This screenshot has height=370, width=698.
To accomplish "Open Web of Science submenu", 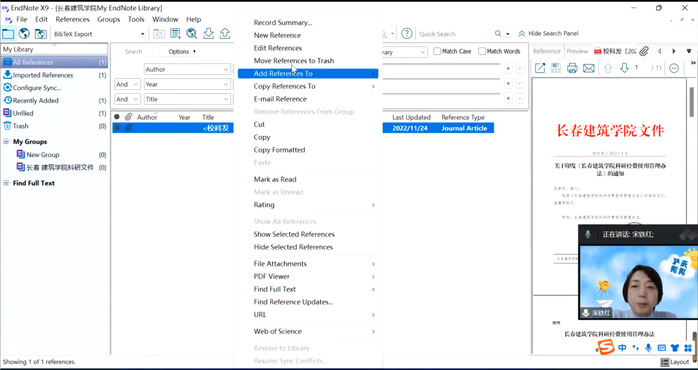I will 308,331.
